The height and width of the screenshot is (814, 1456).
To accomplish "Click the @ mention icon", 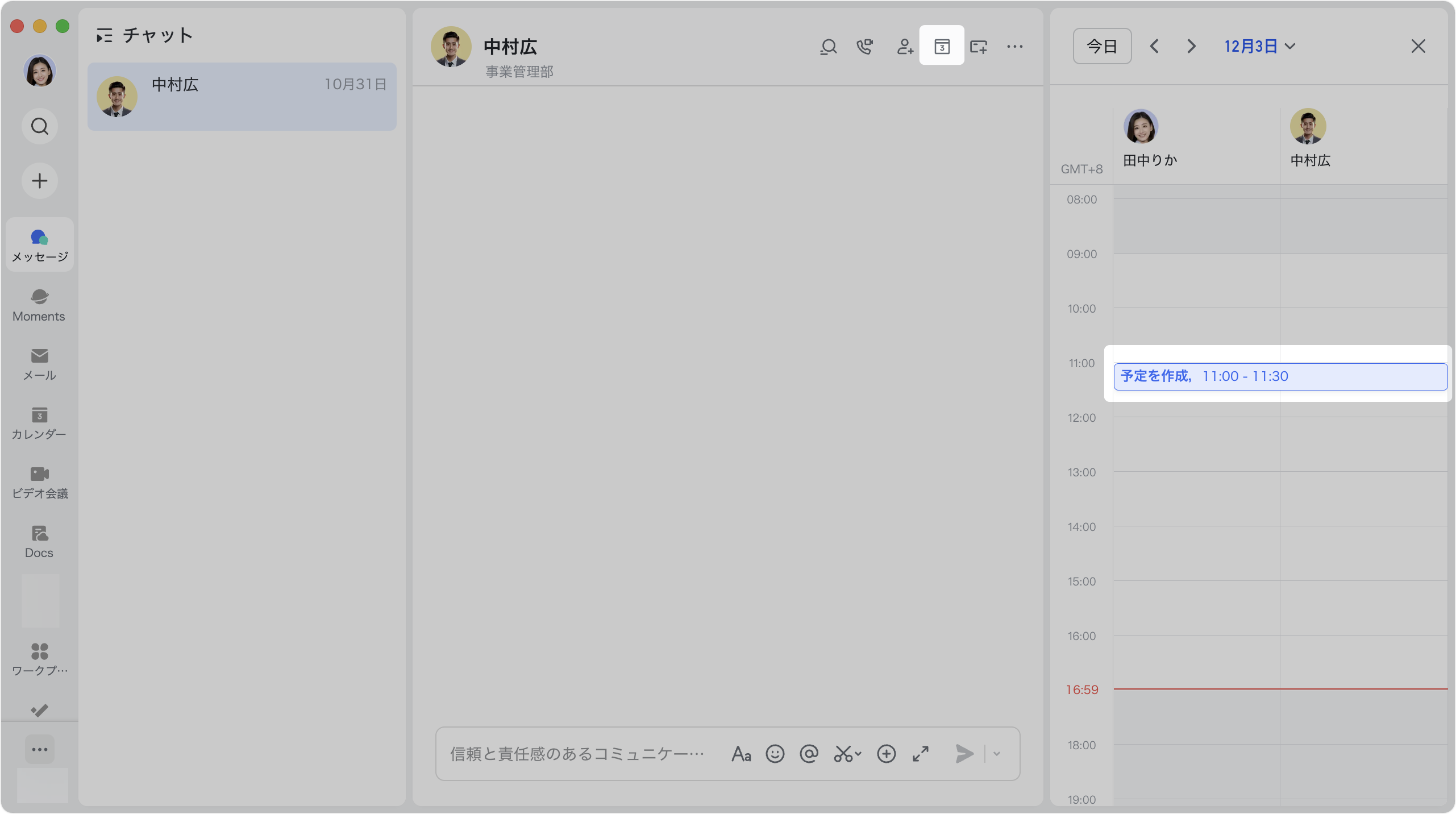I will [809, 754].
